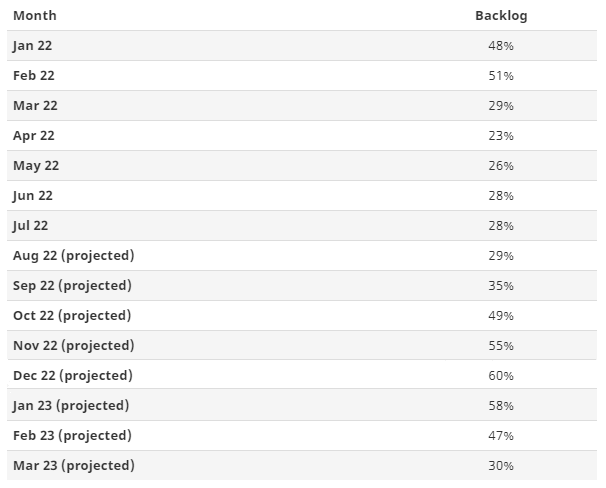606x488 pixels.
Task: Click the Mar 23 (projected) cell
Action: click(73, 466)
